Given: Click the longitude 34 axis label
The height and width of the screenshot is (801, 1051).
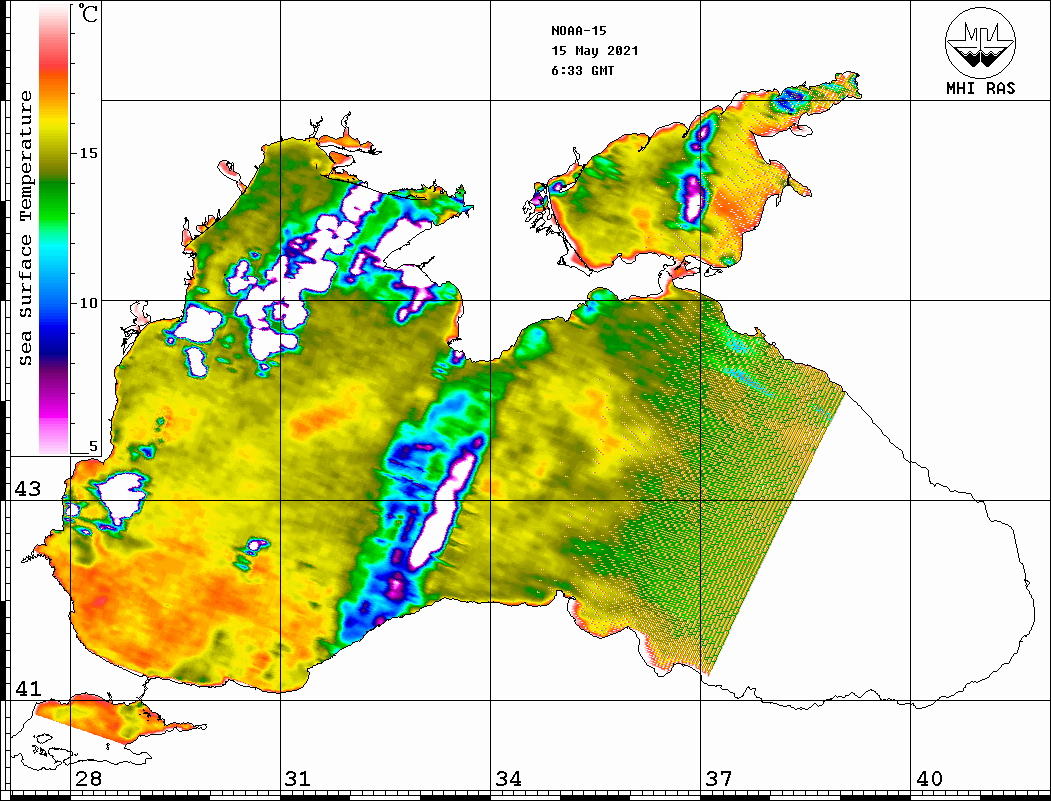Looking at the screenshot, I should click(508, 779).
